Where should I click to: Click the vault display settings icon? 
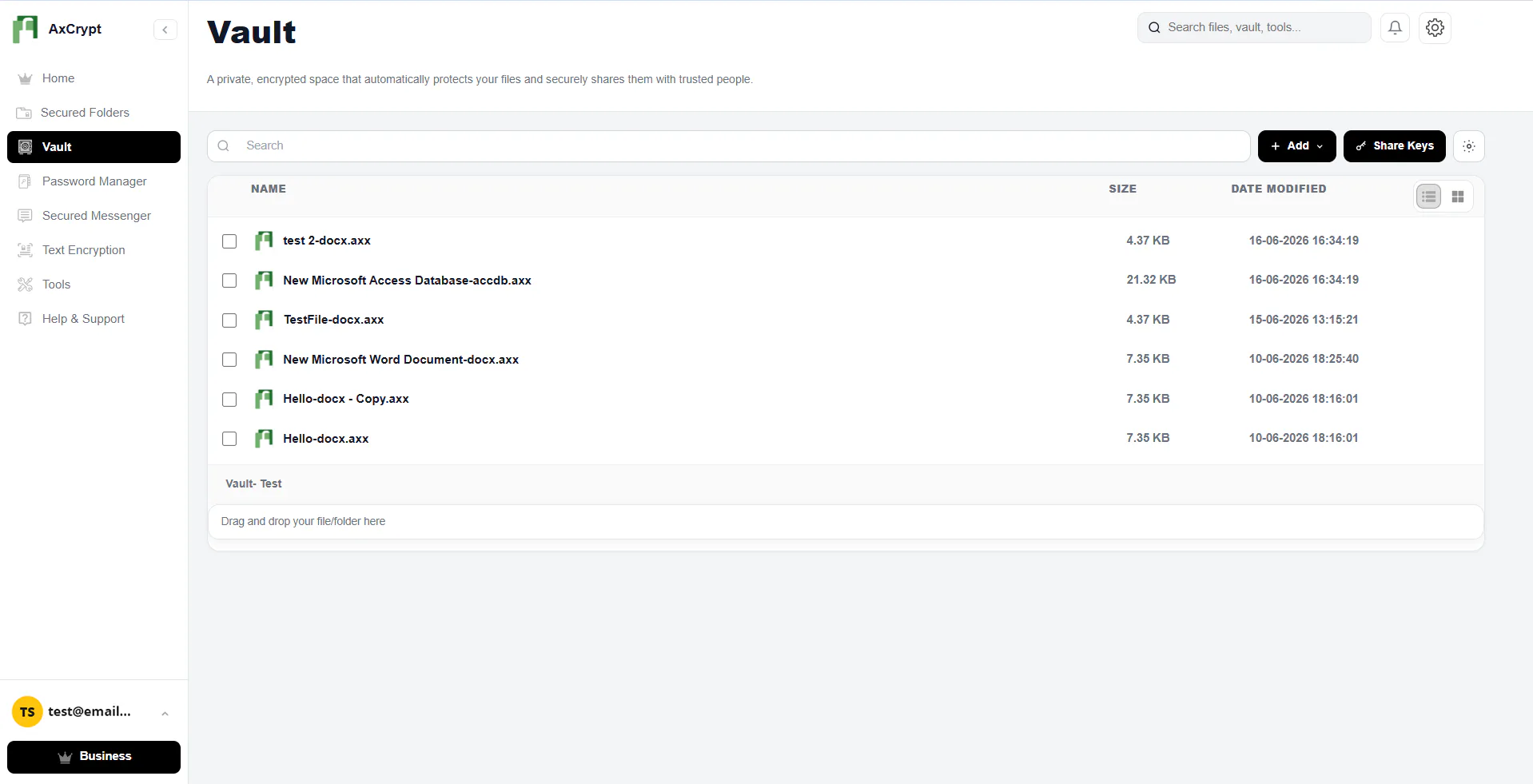pyautogui.click(x=1468, y=146)
